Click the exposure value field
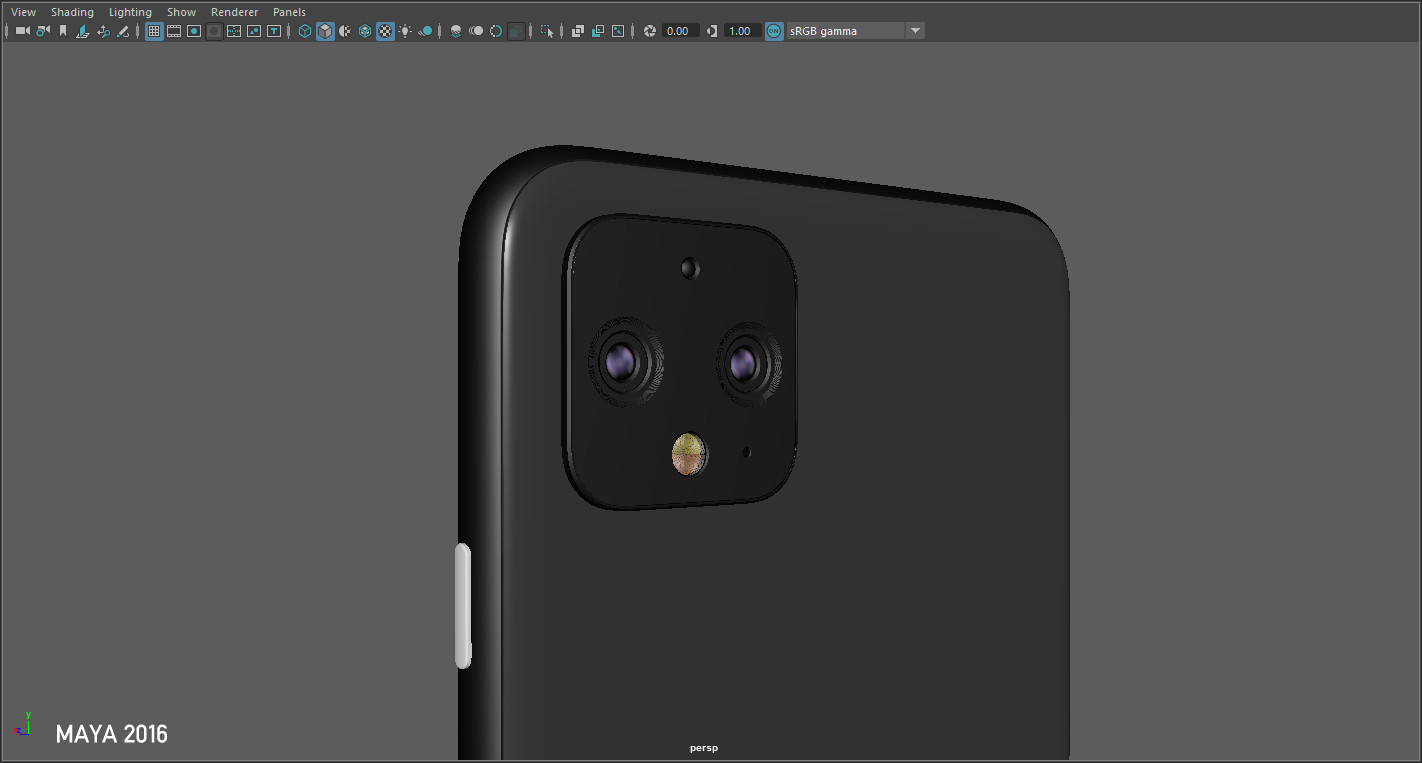The width and height of the screenshot is (1422, 763). point(678,30)
